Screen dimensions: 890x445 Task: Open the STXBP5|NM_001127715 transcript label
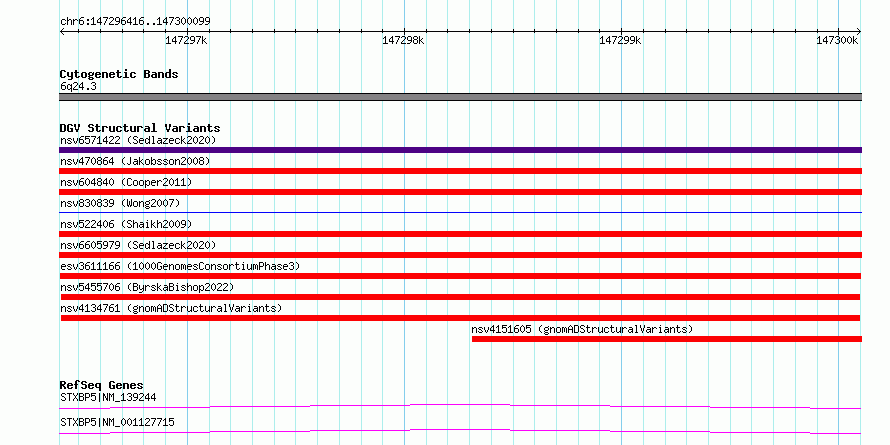click(x=117, y=423)
